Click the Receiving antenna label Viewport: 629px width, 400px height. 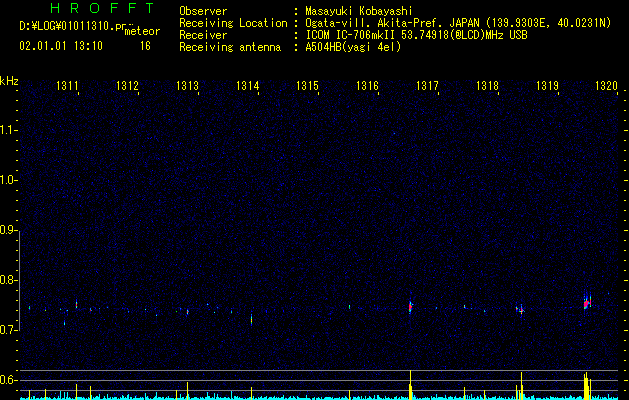(230, 47)
